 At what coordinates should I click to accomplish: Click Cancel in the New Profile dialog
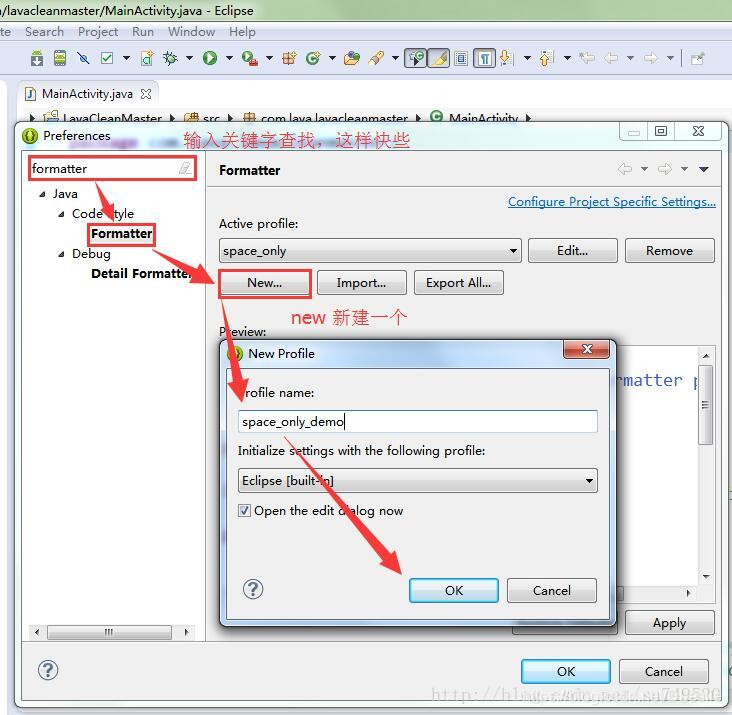(x=552, y=590)
